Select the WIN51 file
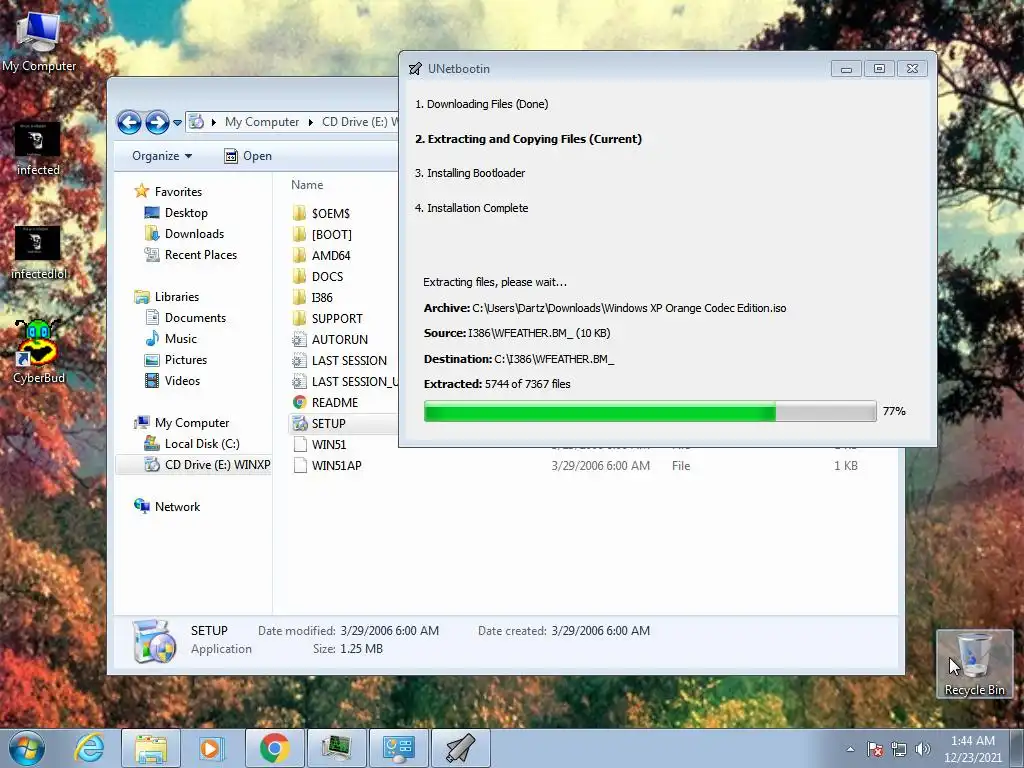The width and height of the screenshot is (1024, 768). click(x=319, y=444)
